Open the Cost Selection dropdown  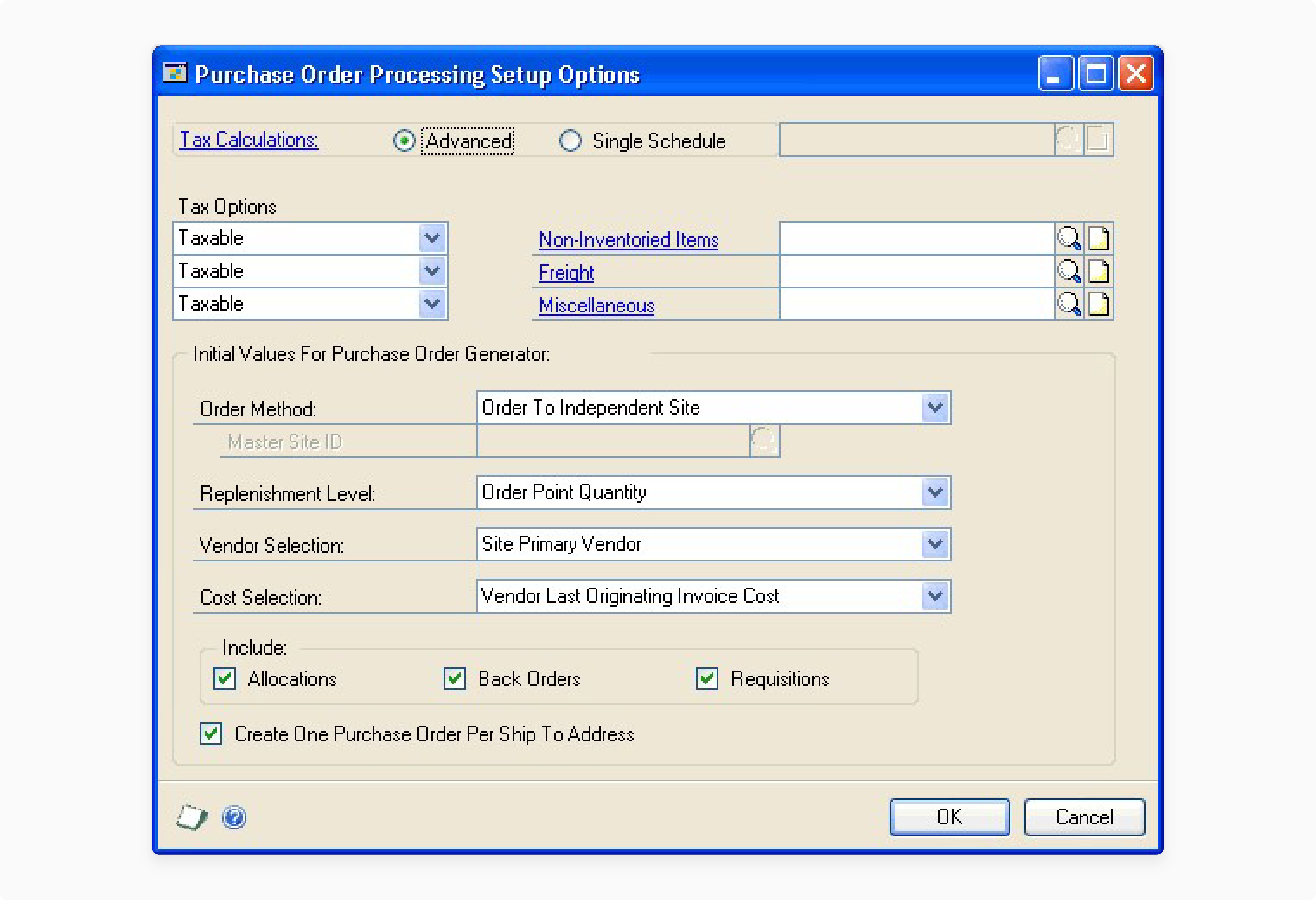935,596
